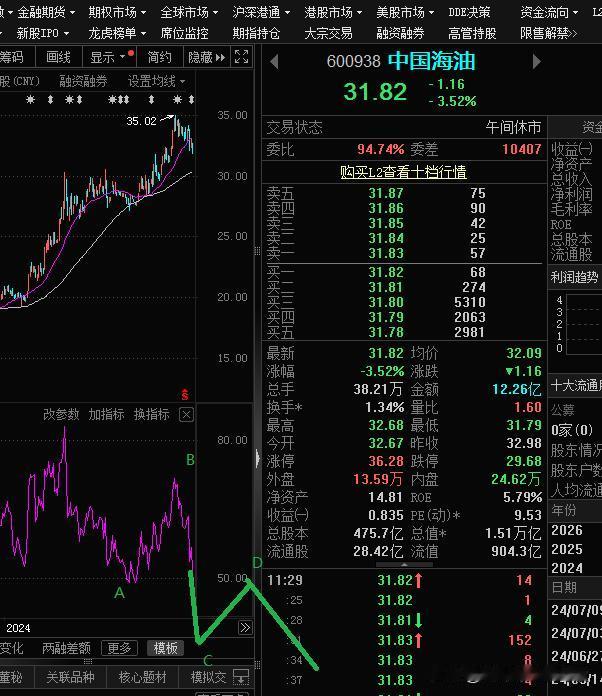Image resolution: width=602 pixels, height=696 pixels.
Task: Click the 涨停 price 36.28
Action: [x=386, y=461]
